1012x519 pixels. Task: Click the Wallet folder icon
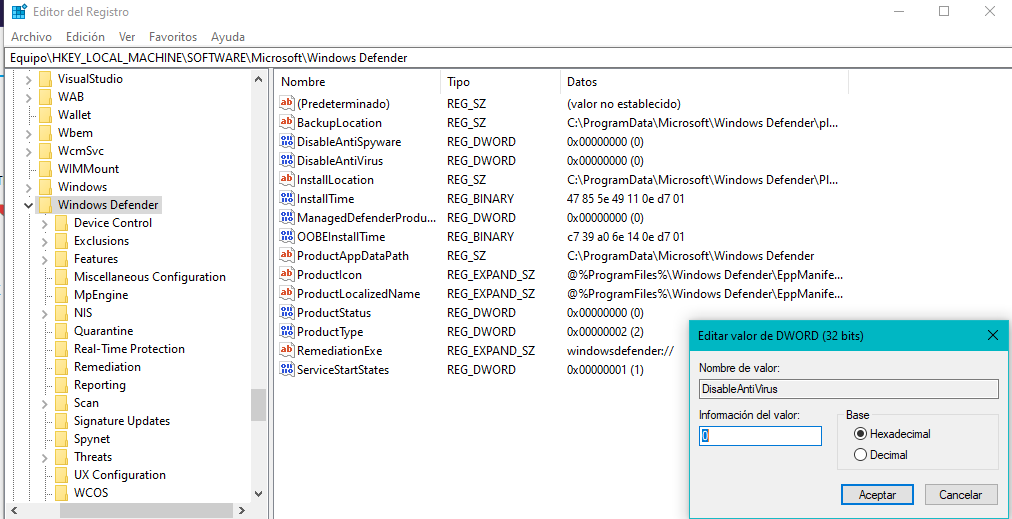(45, 116)
